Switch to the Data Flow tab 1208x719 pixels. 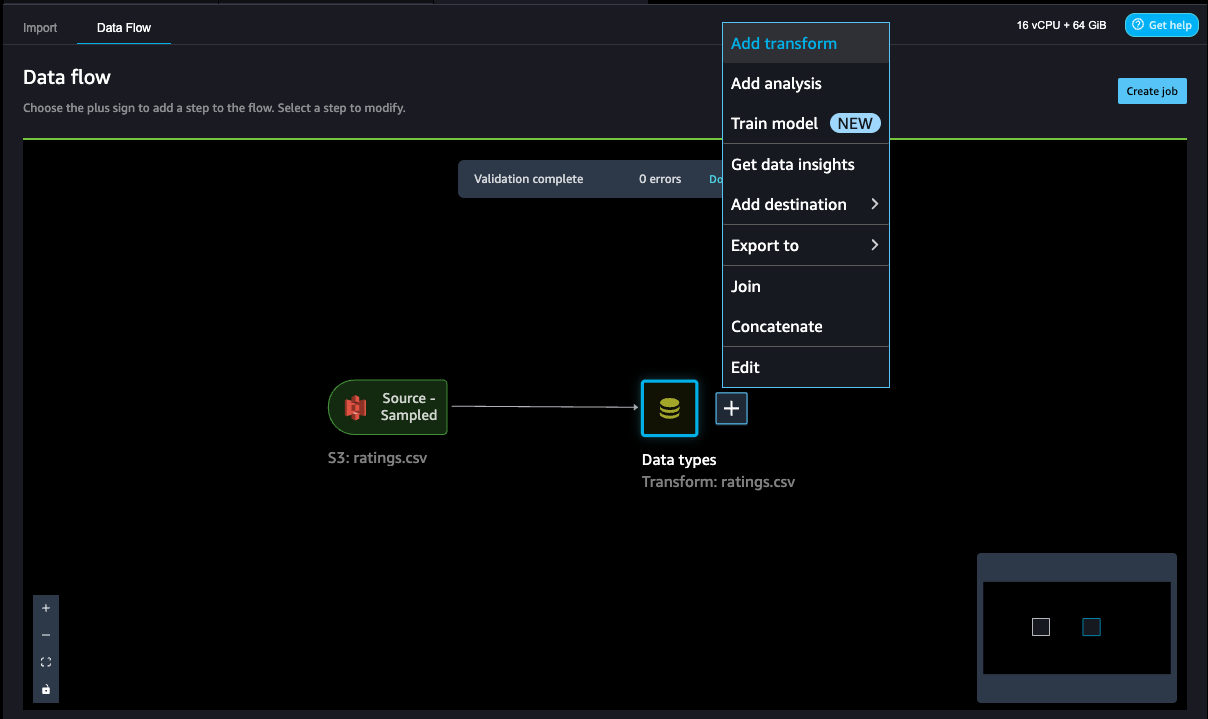coord(124,28)
